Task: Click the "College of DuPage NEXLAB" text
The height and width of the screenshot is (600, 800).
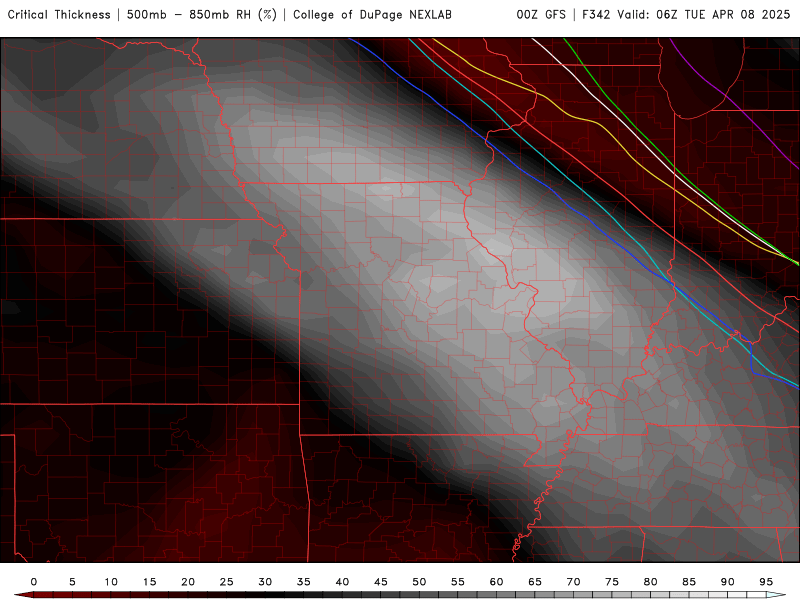Action: 372,15
